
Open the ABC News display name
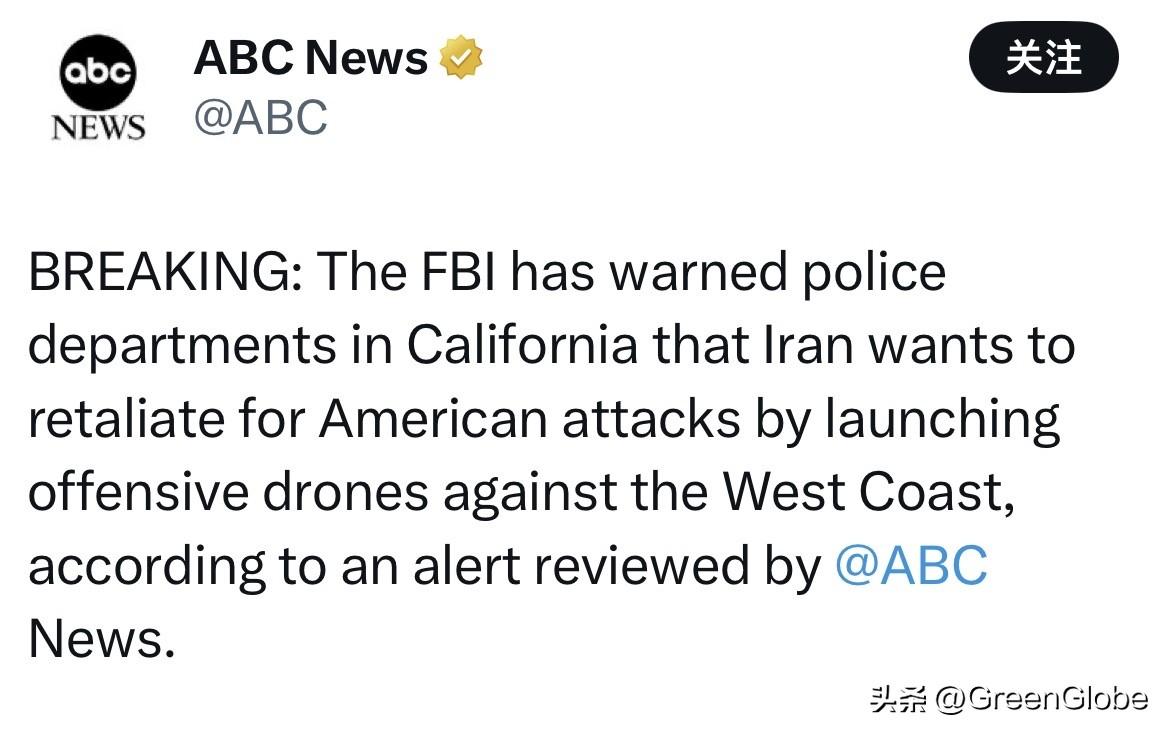pyautogui.click(x=310, y=58)
